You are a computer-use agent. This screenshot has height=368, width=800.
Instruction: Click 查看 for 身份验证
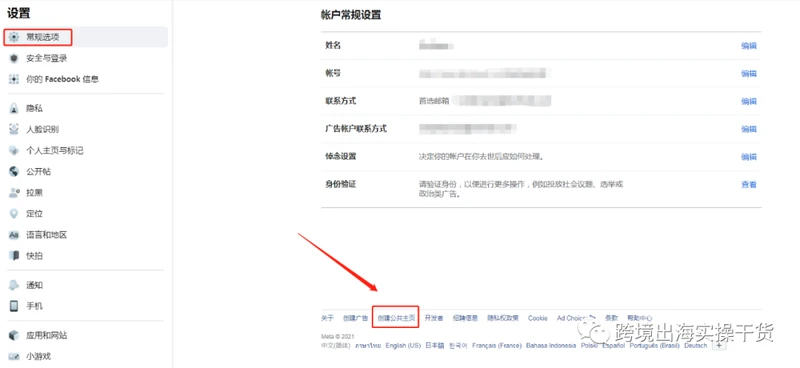[748, 185]
